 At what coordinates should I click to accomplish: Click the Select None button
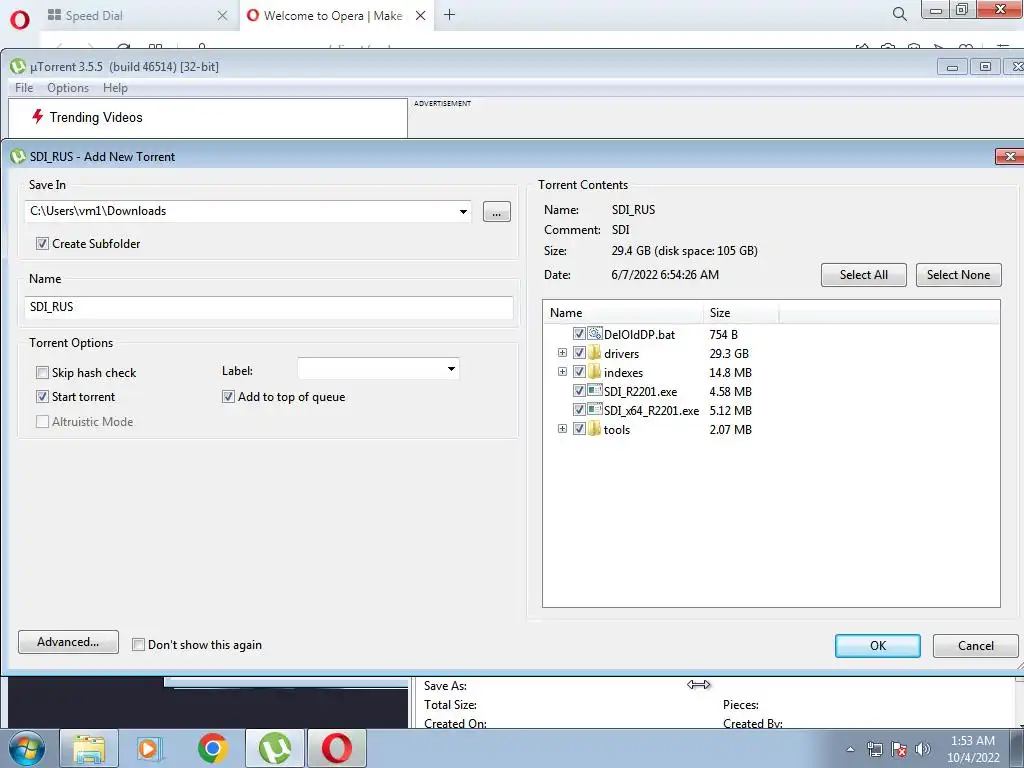tap(958, 275)
